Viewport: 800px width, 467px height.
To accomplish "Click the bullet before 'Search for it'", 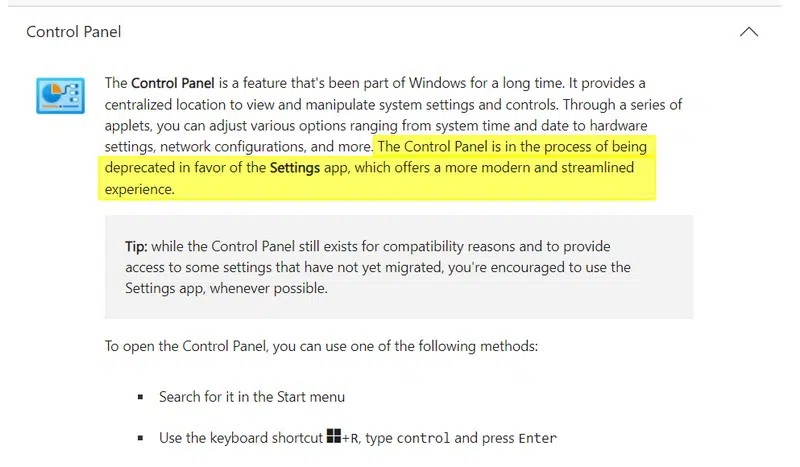I will tap(141, 398).
